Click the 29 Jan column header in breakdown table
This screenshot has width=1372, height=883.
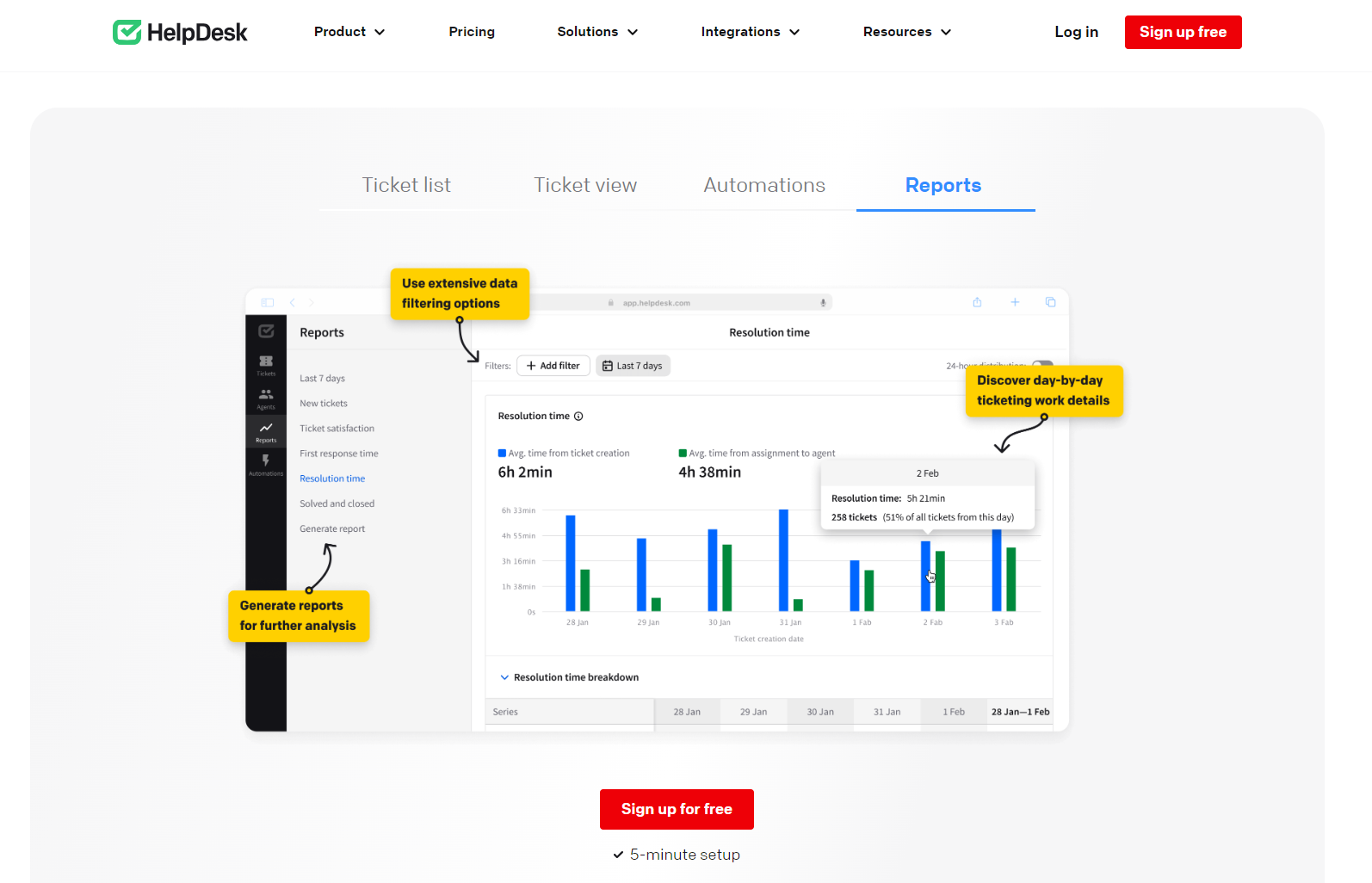tap(754, 712)
